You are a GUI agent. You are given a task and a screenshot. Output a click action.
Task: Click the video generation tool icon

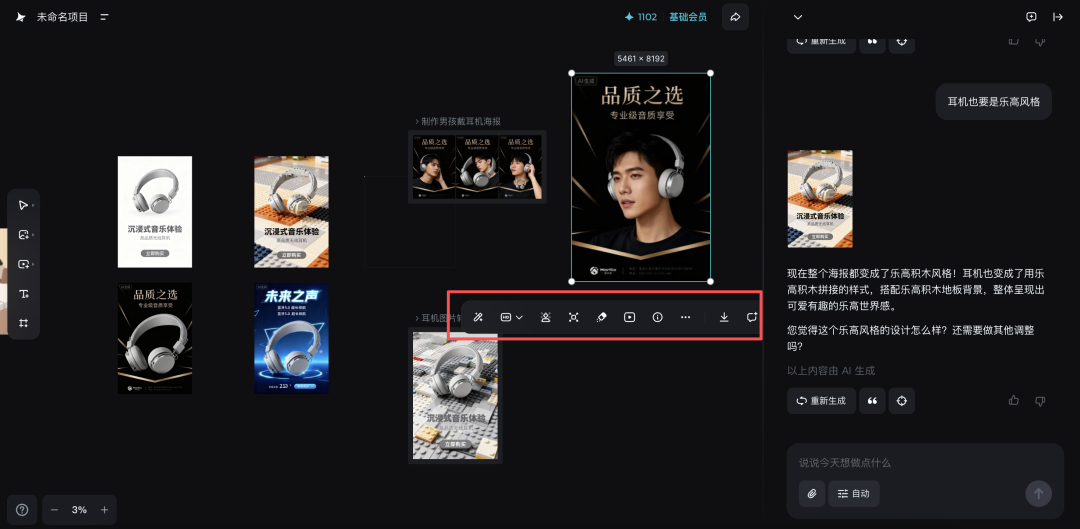coord(23,264)
